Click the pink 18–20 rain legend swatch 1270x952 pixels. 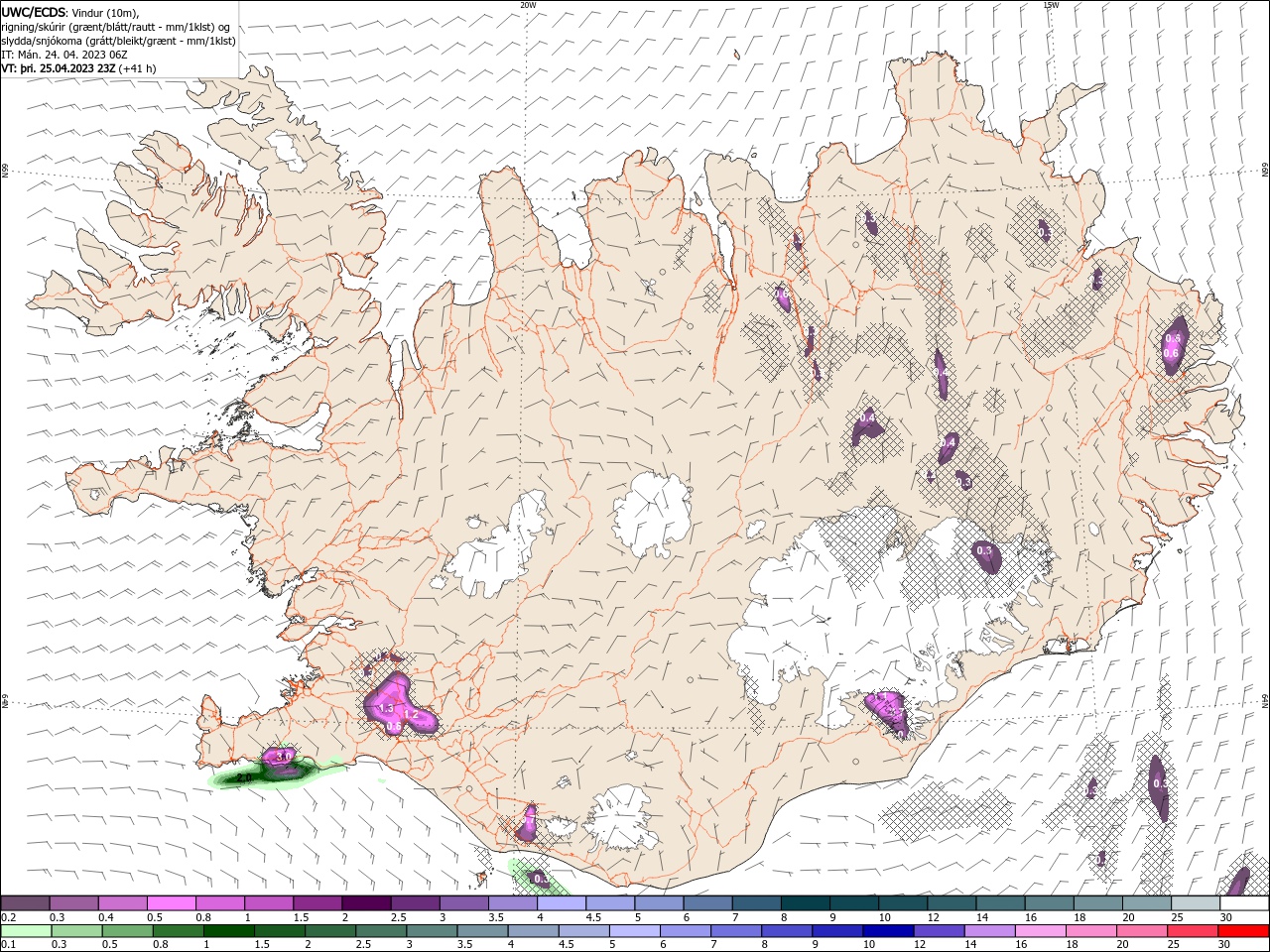pyautogui.click(x=1092, y=931)
